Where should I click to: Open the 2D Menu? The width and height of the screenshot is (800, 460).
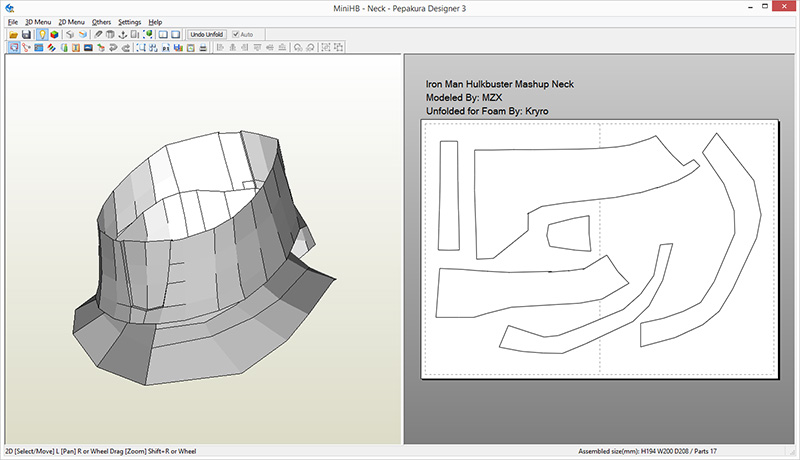pyautogui.click(x=71, y=22)
